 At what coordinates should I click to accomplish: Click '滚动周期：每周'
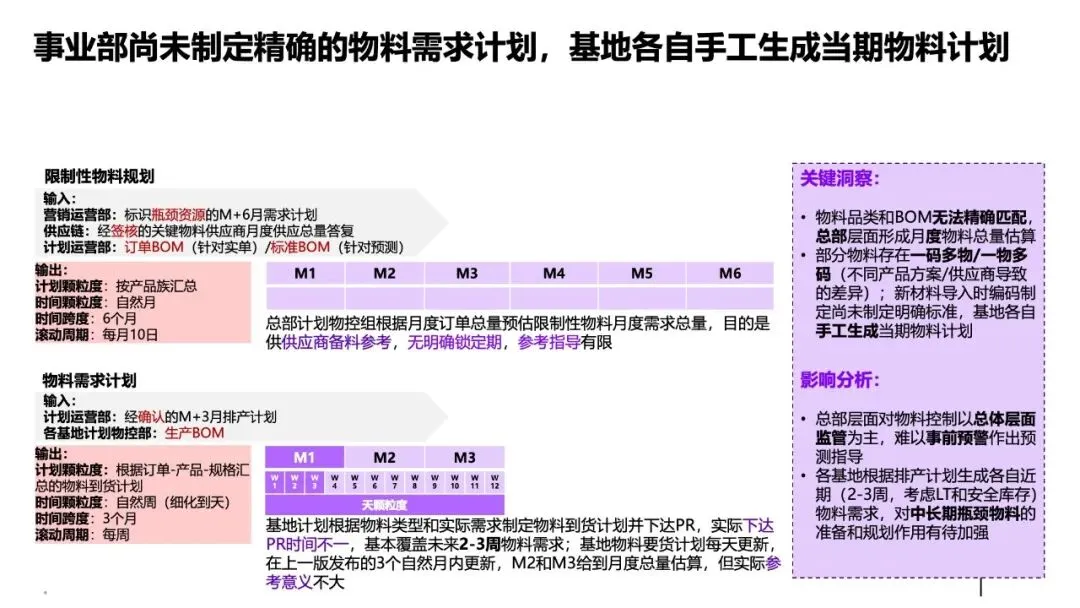[x=82, y=534]
